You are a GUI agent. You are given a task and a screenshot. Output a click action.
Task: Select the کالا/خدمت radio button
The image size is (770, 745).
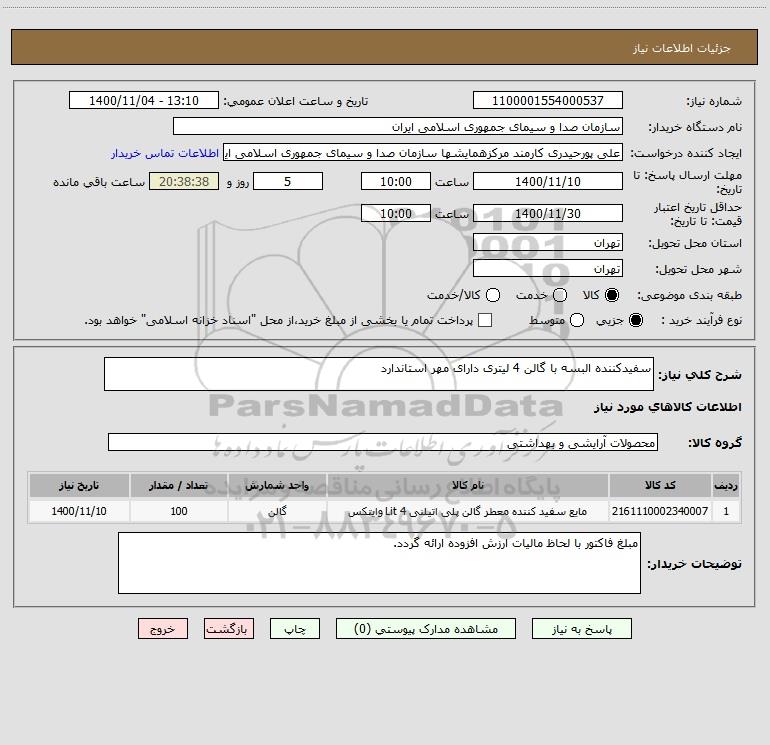tap(493, 295)
